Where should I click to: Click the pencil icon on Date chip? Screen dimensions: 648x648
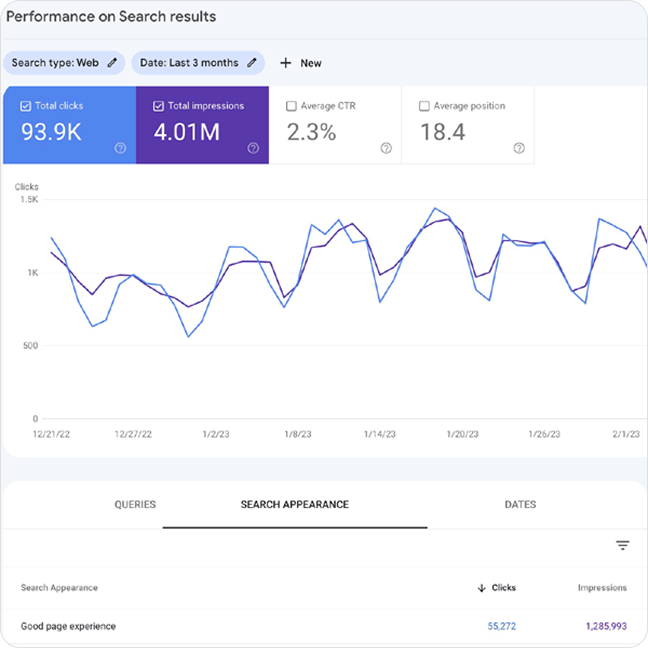tap(252, 63)
